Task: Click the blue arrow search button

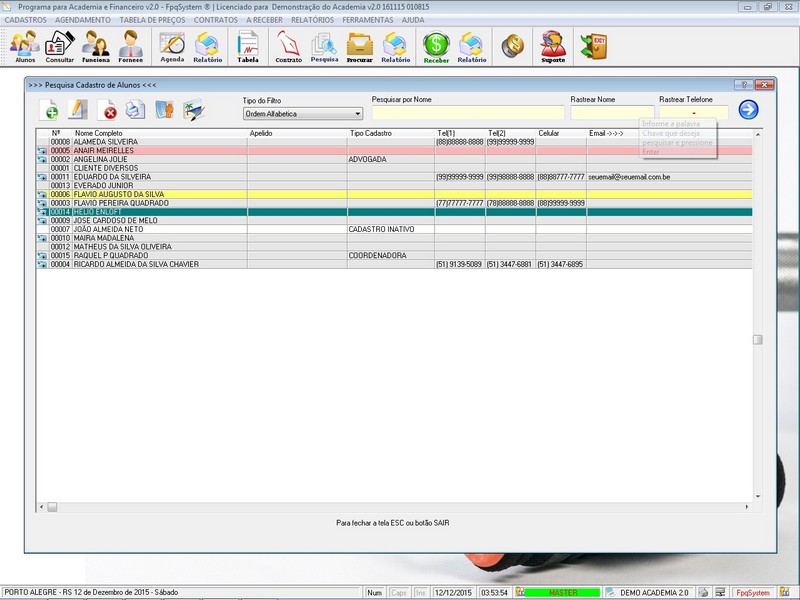Action: point(748,110)
